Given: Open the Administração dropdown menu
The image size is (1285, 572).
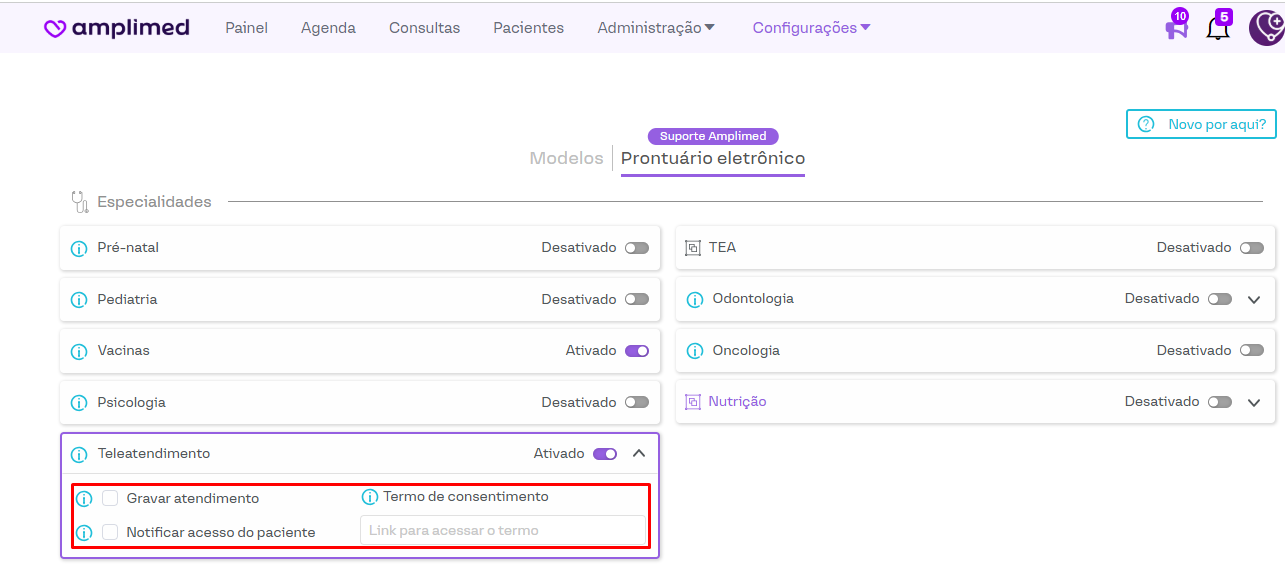Looking at the screenshot, I should 656,28.
